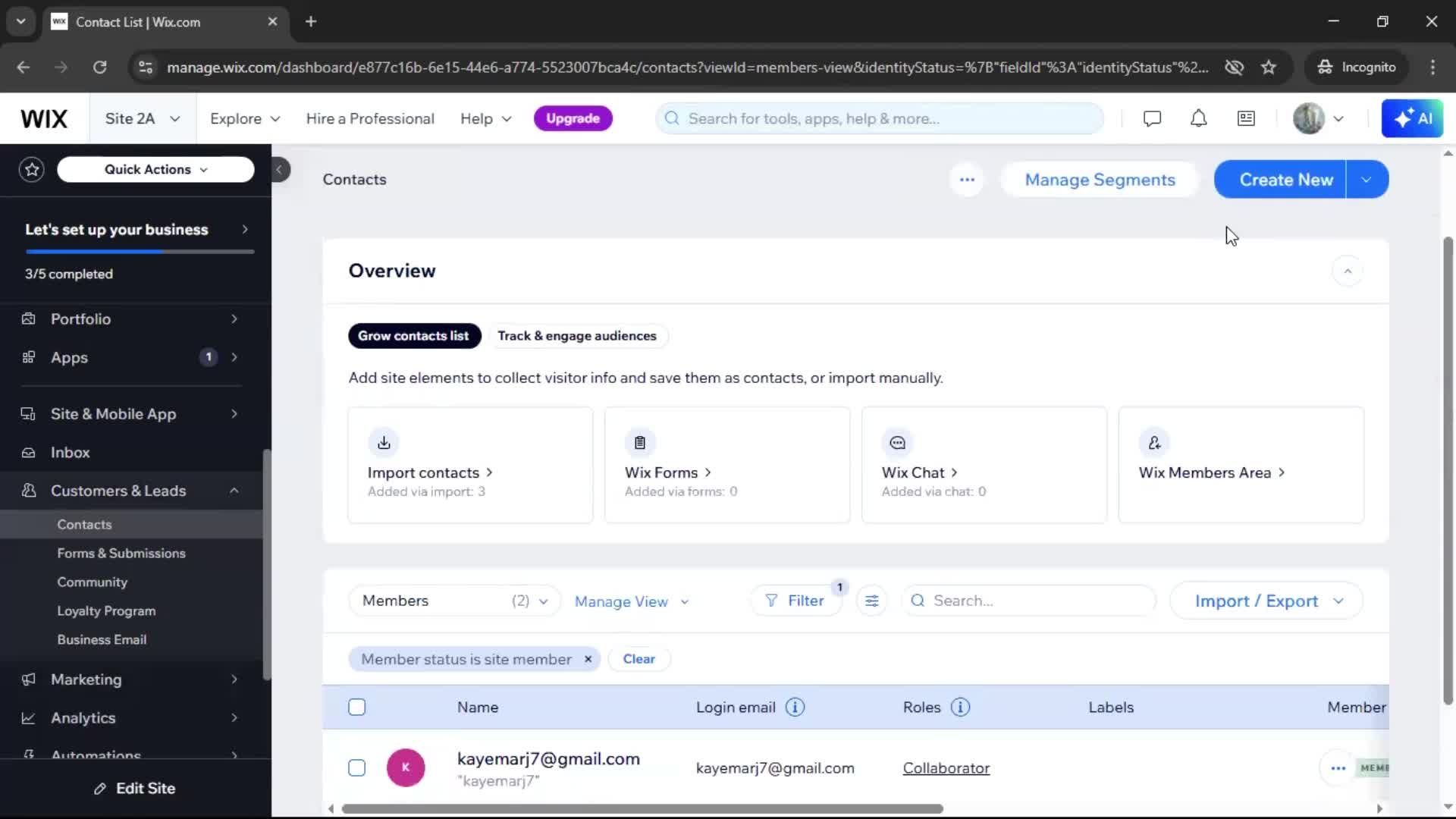Select the kayemarj7@gmail.com row checkbox
1456x819 pixels.
356,767
